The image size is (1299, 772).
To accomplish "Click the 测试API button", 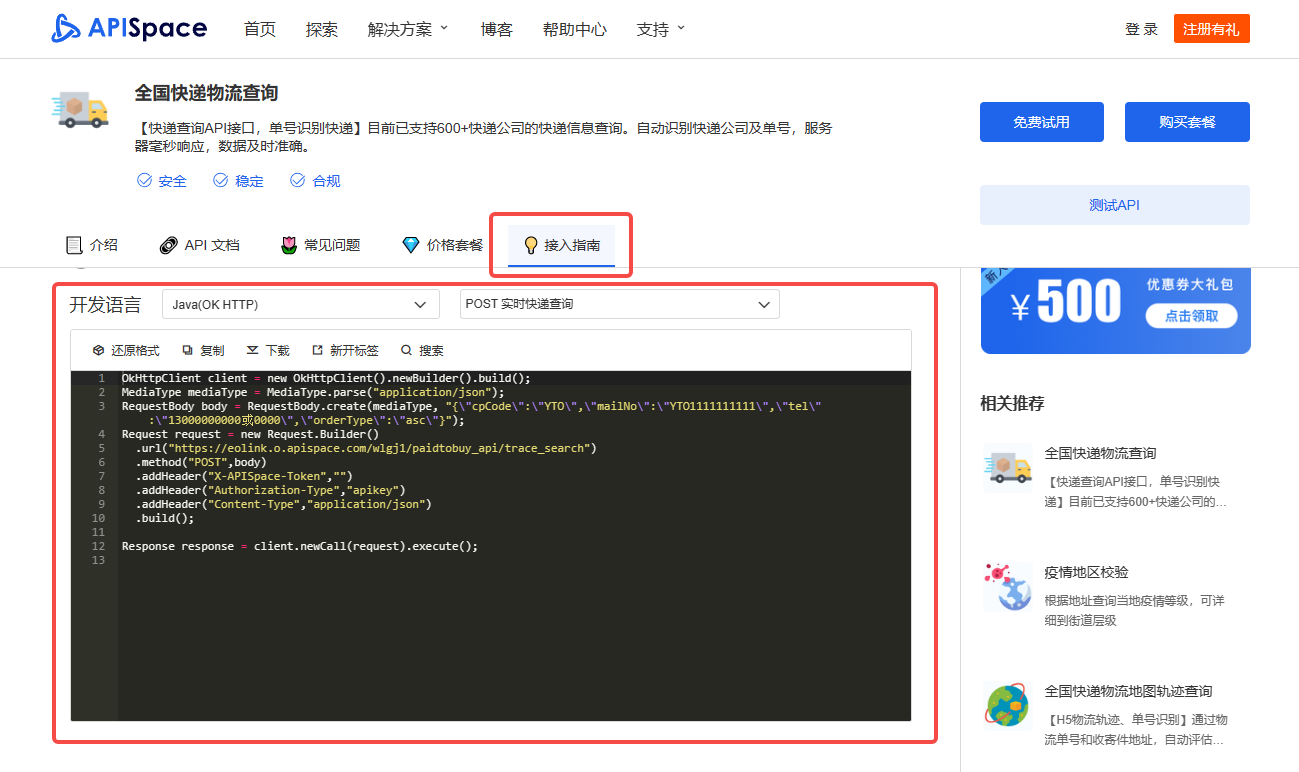I will pos(1115,205).
